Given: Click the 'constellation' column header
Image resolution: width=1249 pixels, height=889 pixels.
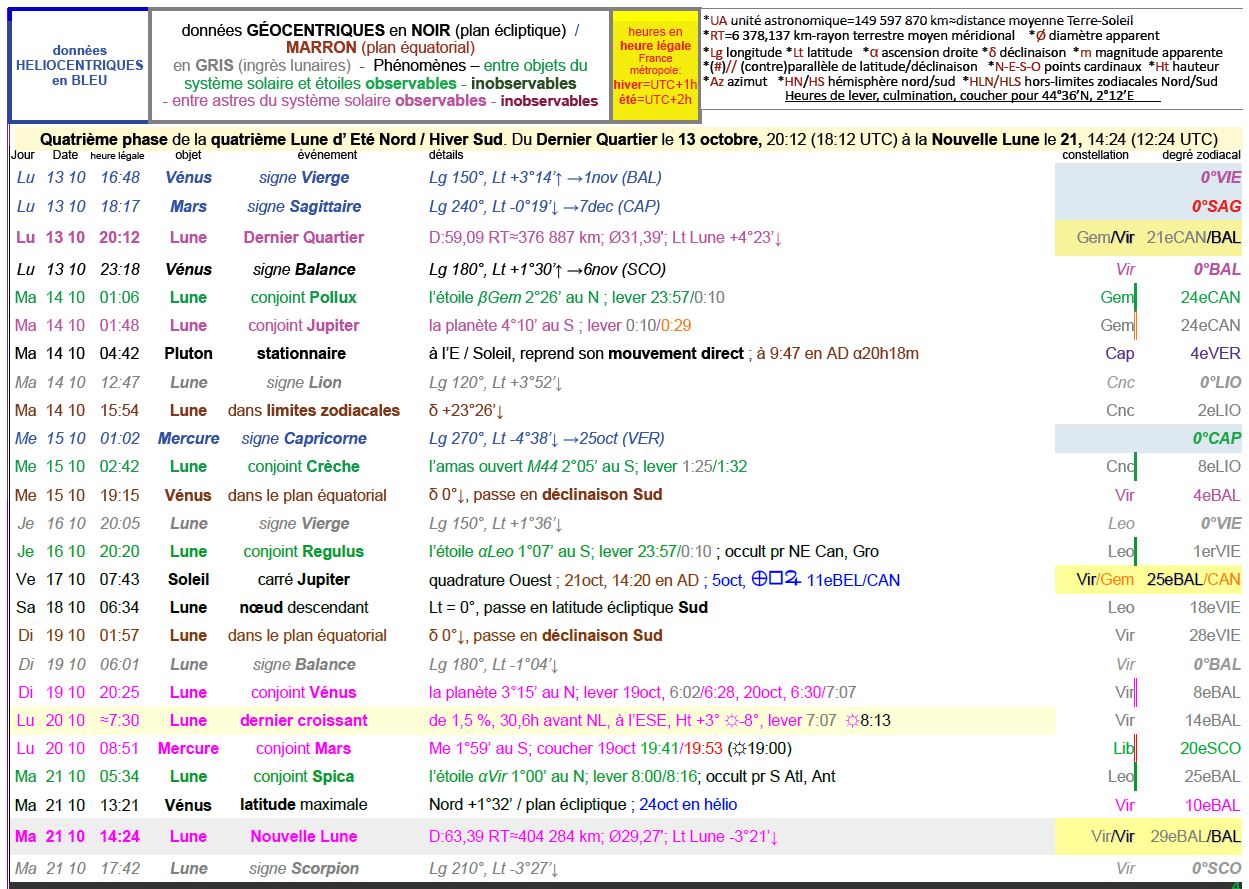Looking at the screenshot, I should click(x=1095, y=155).
